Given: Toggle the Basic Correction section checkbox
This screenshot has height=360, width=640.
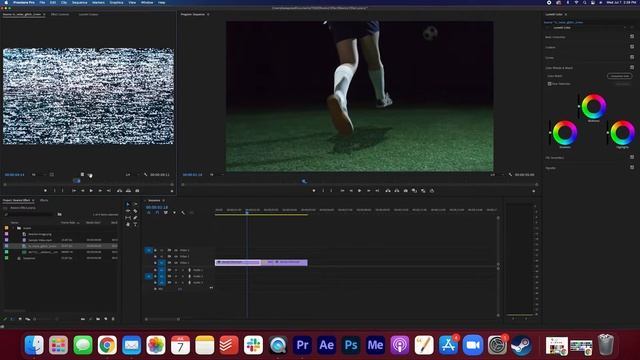Looking at the screenshot, I should 632,37.
